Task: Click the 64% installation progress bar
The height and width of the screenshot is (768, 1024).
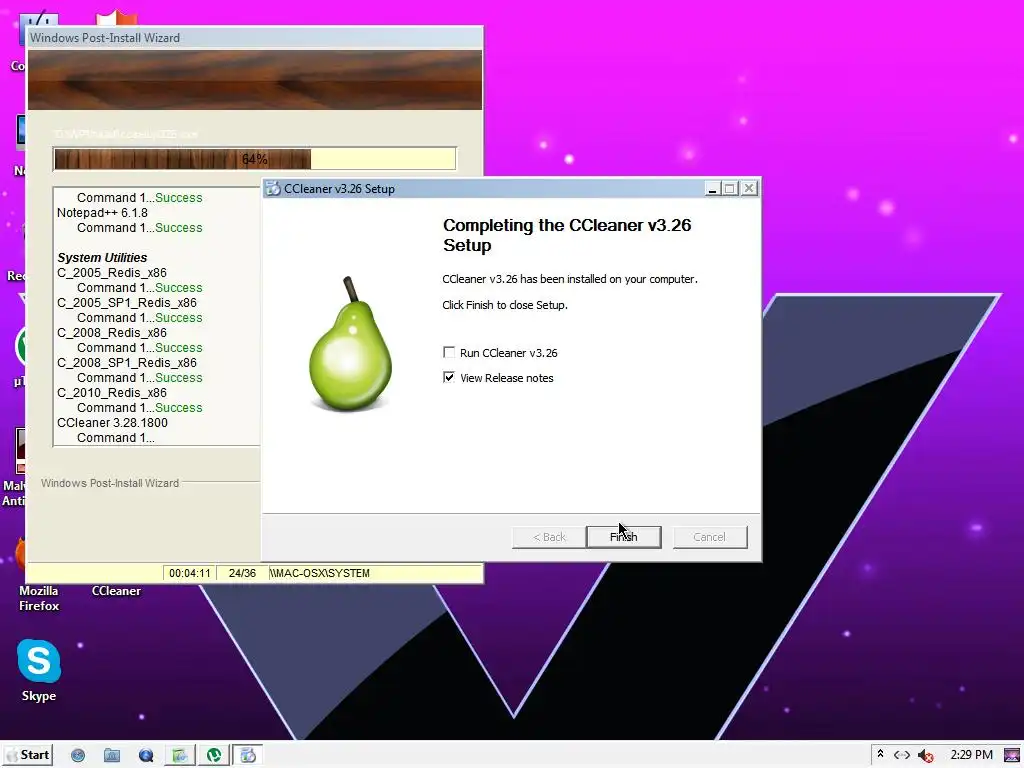Action: click(255, 159)
